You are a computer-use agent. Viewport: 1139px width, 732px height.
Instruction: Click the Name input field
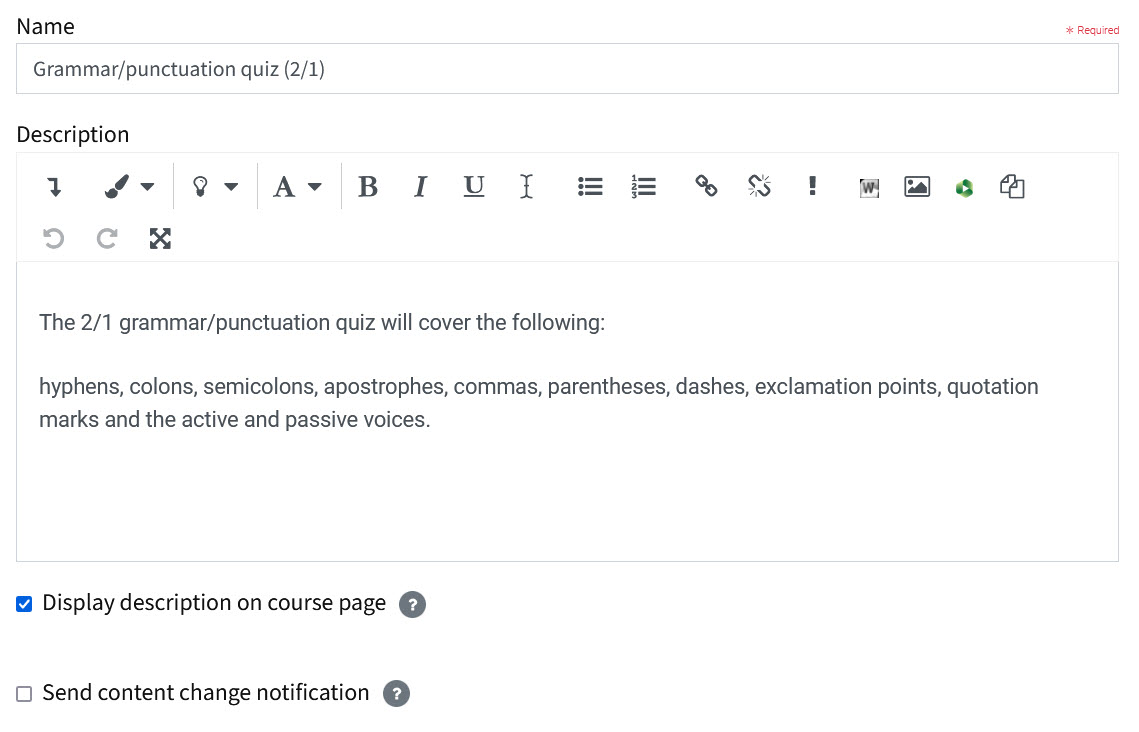click(x=567, y=69)
